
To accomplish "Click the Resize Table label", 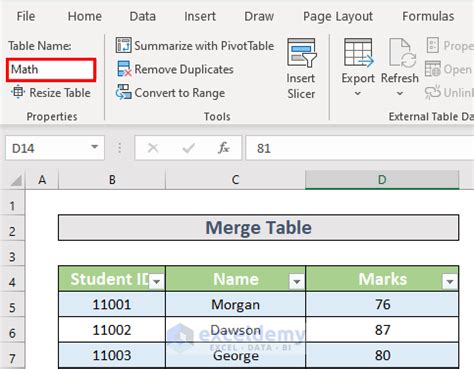I will pos(60,93).
